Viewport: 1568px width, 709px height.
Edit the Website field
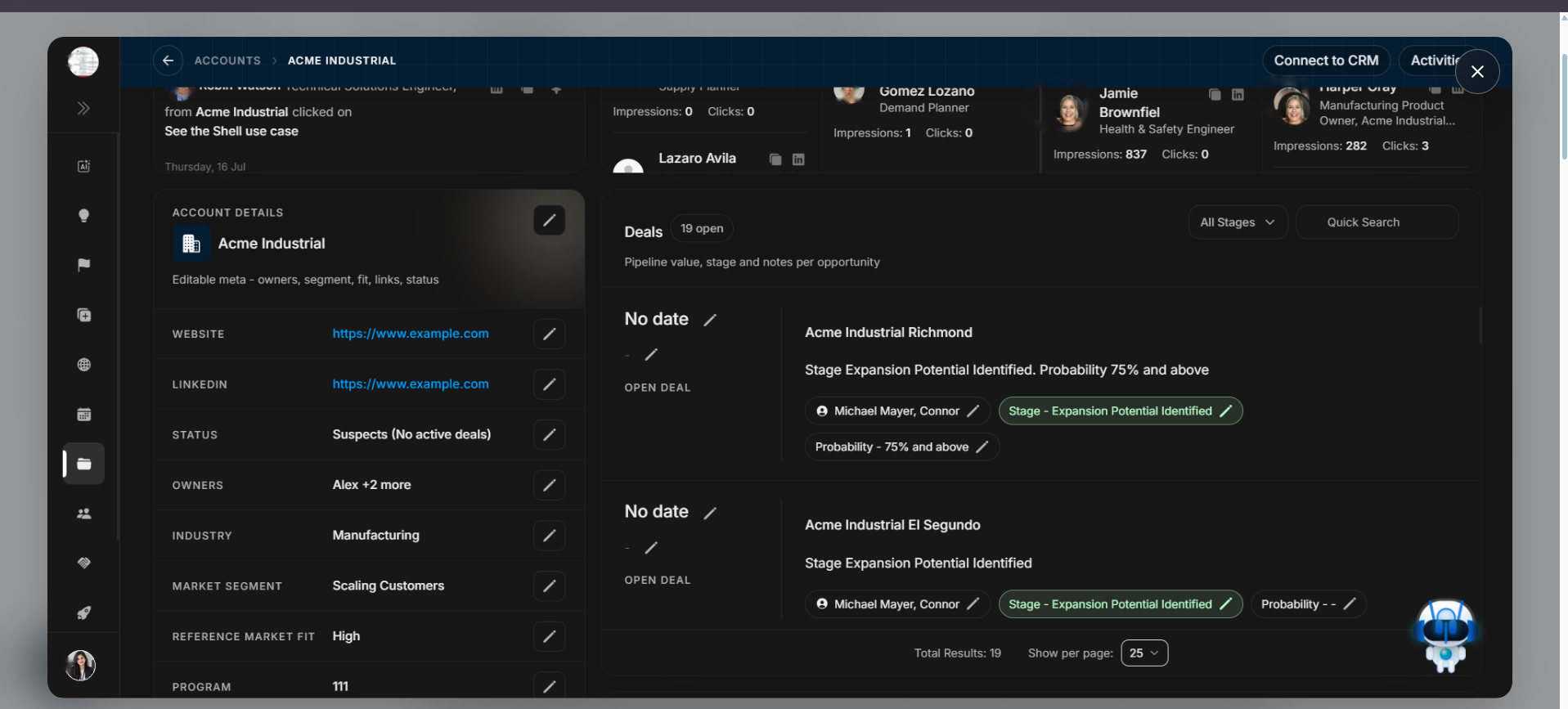(x=550, y=334)
